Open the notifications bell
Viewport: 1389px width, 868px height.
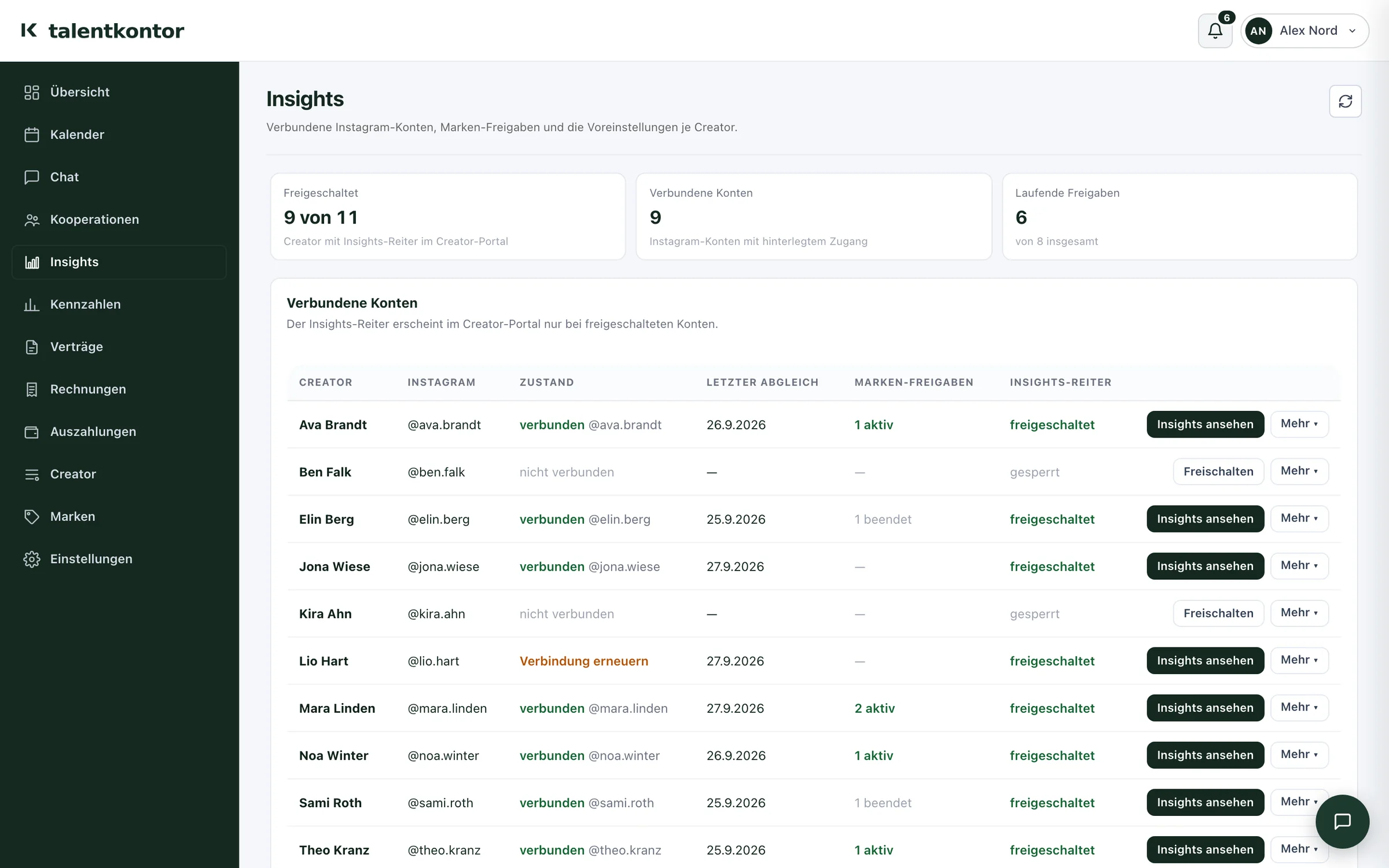click(1215, 31)
